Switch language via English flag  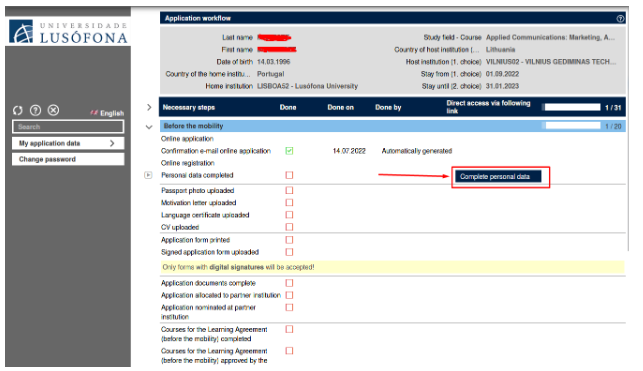(x=94, y=113)
